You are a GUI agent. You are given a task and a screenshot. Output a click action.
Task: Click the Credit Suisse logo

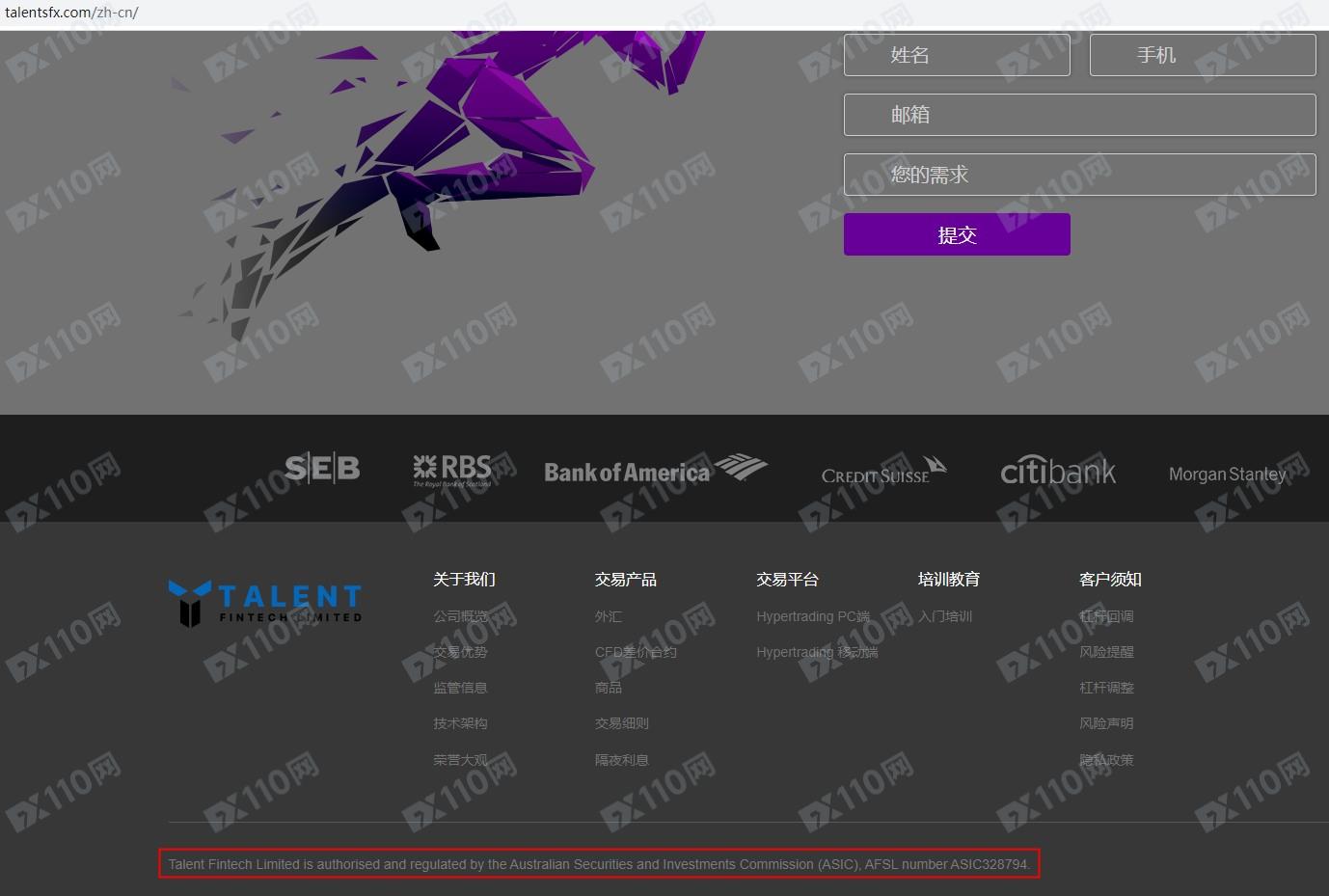(x=883, y=471)
